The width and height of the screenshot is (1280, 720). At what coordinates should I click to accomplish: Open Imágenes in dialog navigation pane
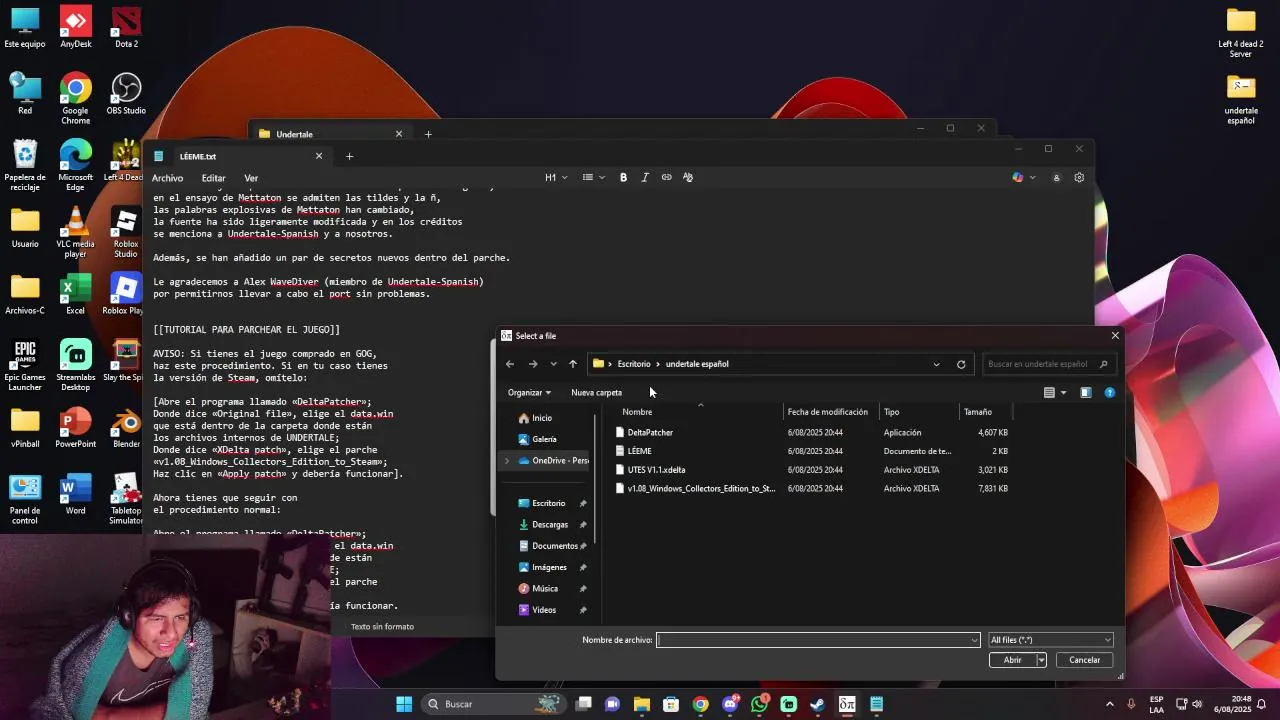pos(549,568)
